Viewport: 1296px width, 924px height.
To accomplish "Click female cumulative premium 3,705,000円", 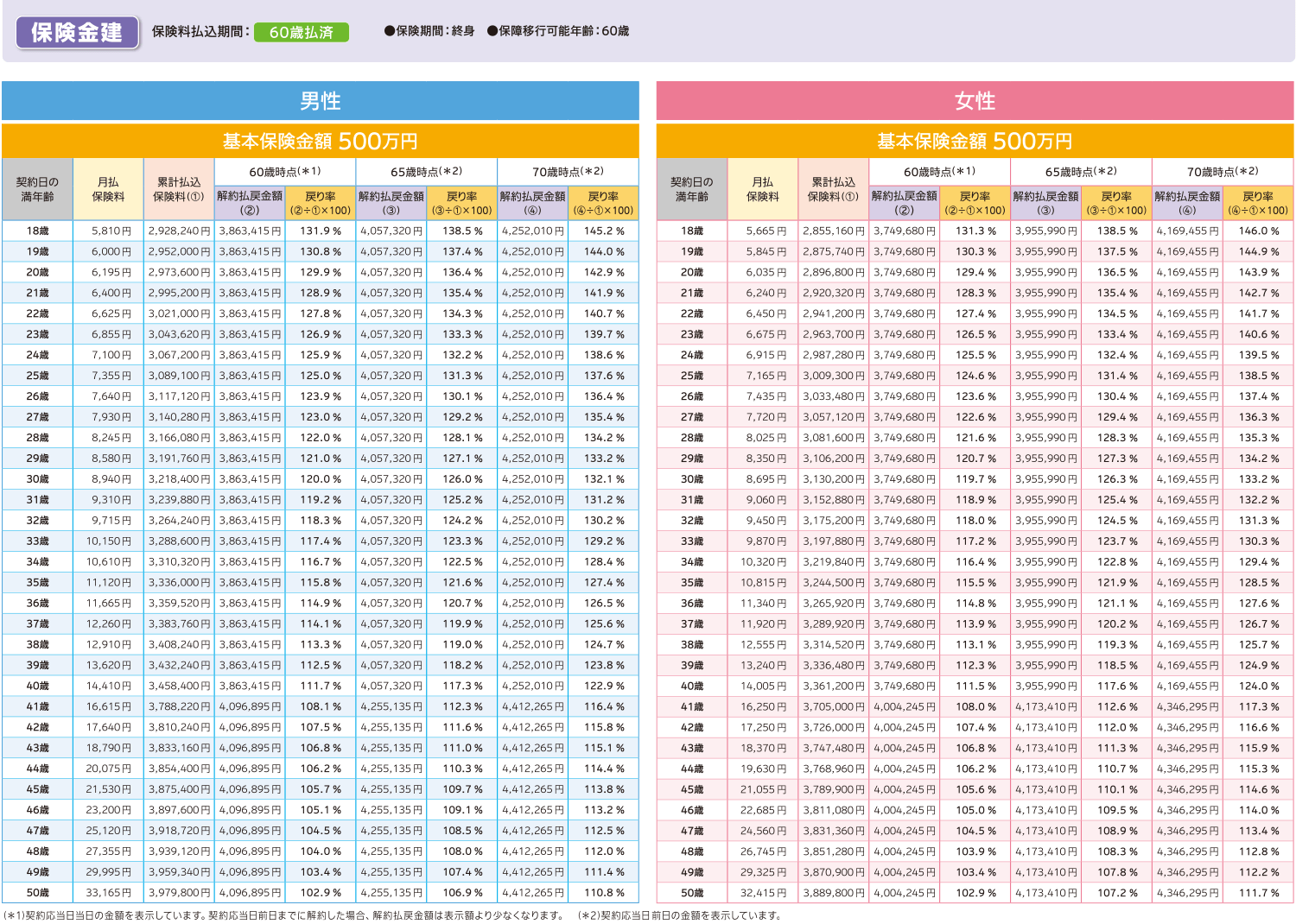I will (x=834, y=707).
